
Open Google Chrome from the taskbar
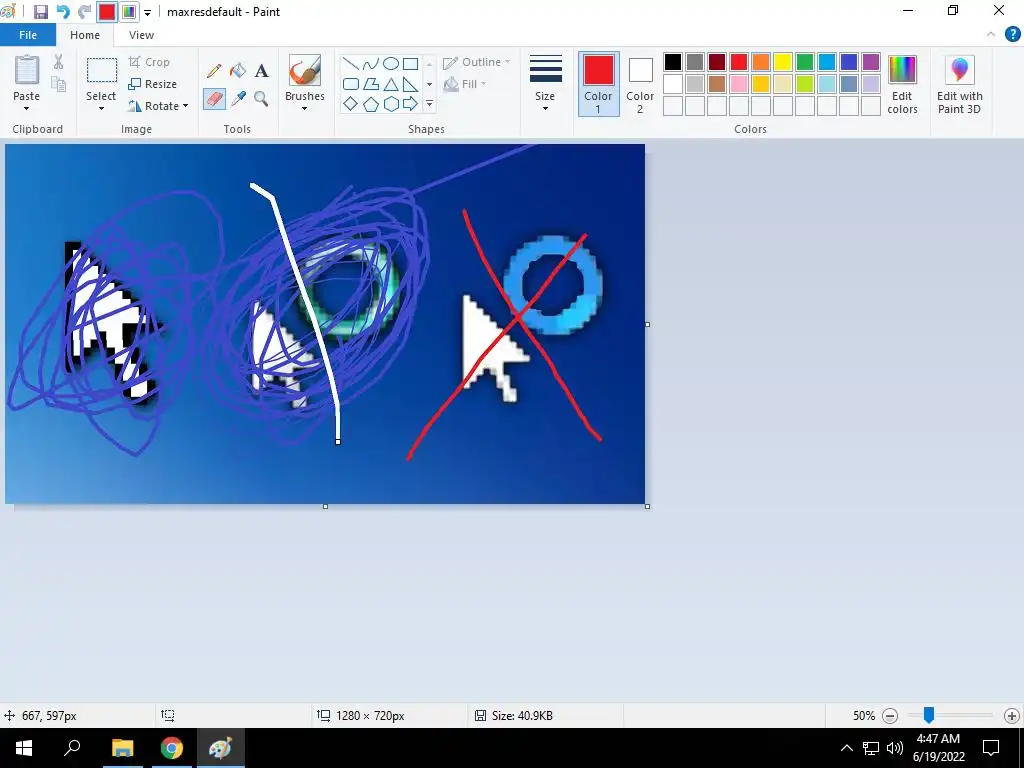[x=172, y=748]
